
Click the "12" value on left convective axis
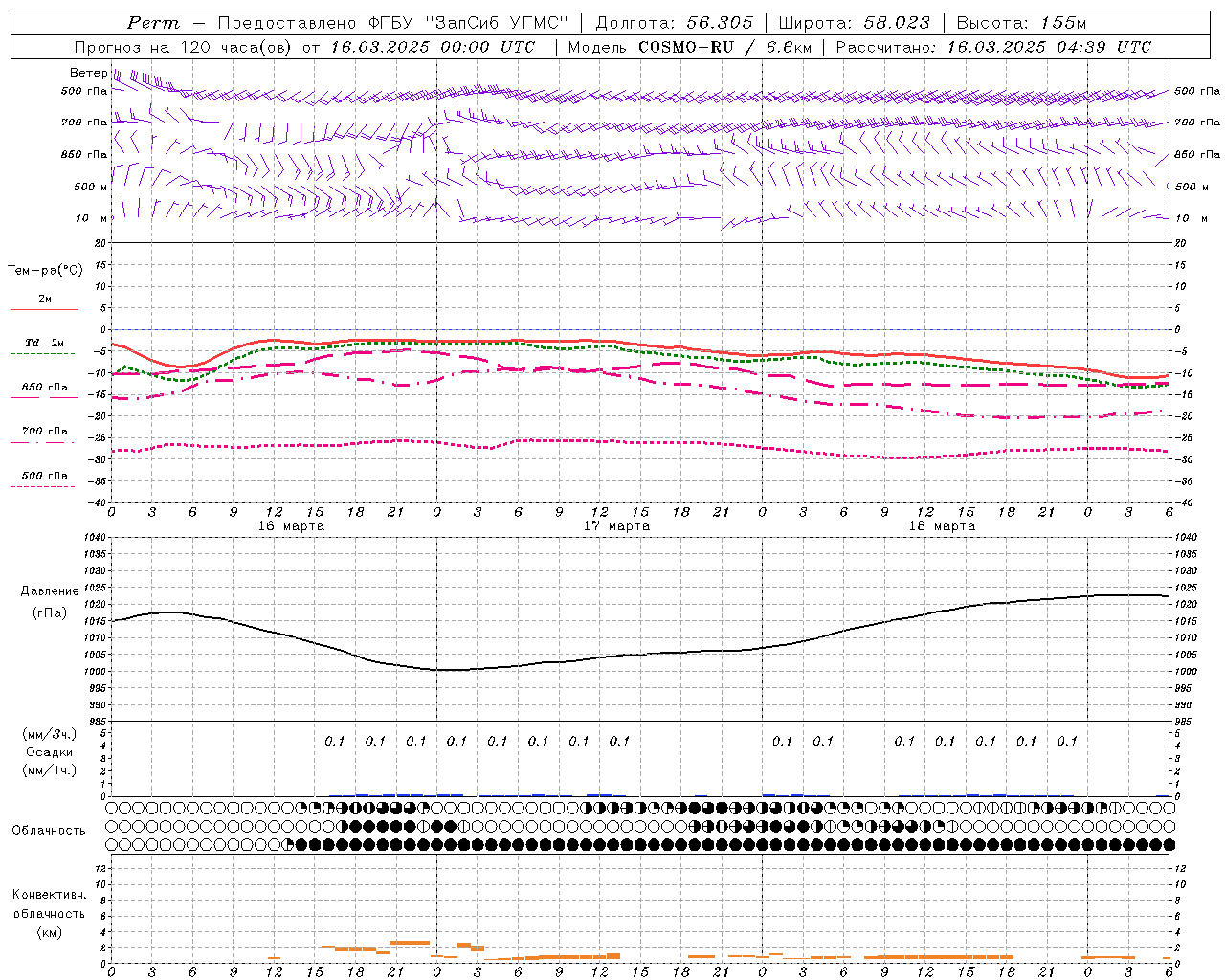click(x=100, y=868)
